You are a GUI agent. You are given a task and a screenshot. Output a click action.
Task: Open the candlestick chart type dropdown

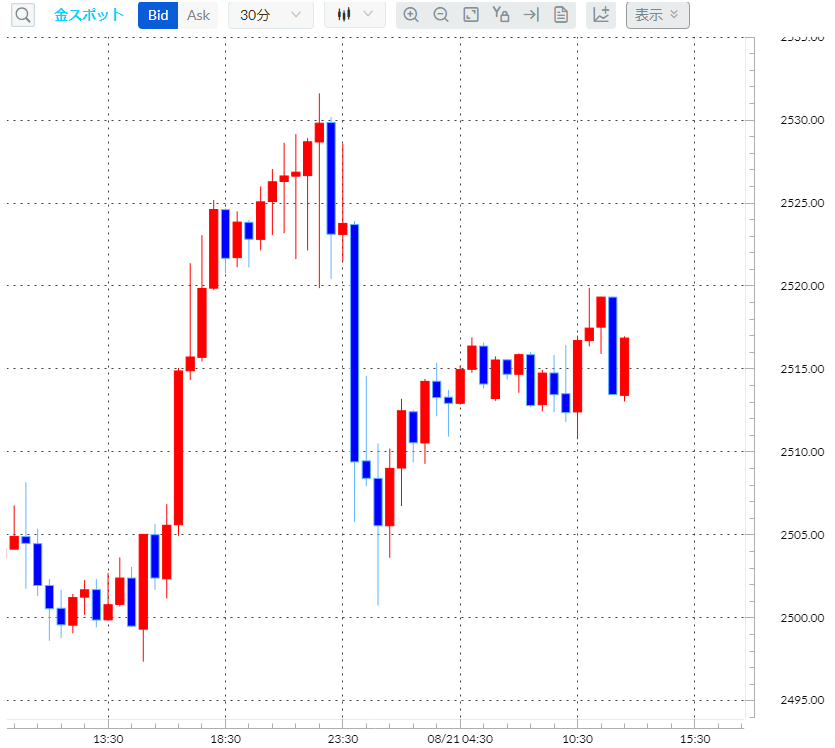pyautogui.click(x=355, y=15)
